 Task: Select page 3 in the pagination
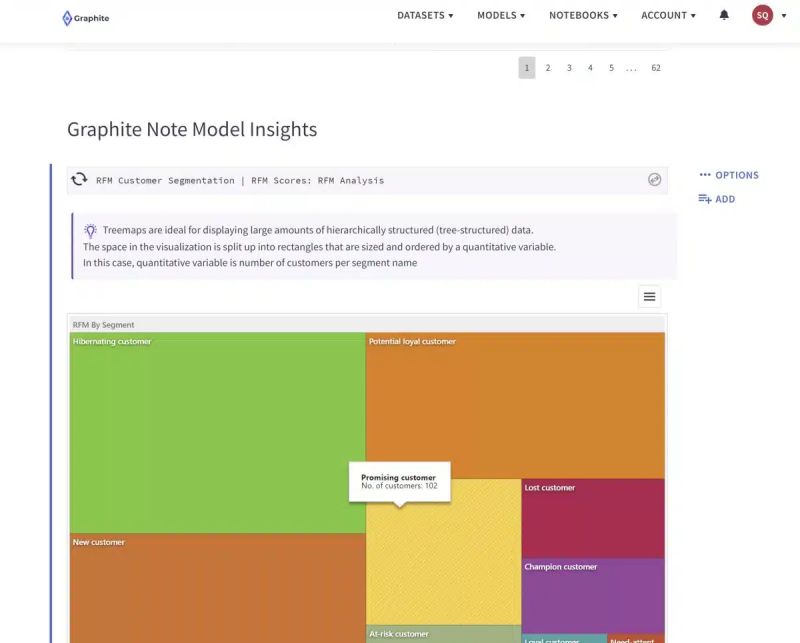coord(568,67)
